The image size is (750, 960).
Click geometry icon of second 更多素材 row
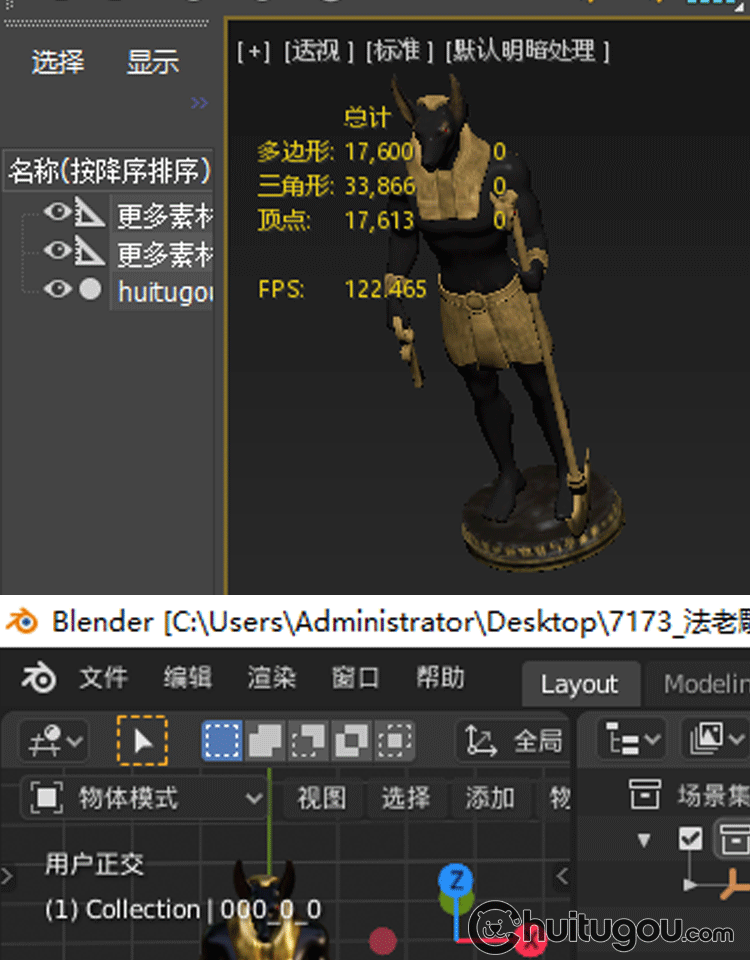pyautogui.click(x=89, y=250)
